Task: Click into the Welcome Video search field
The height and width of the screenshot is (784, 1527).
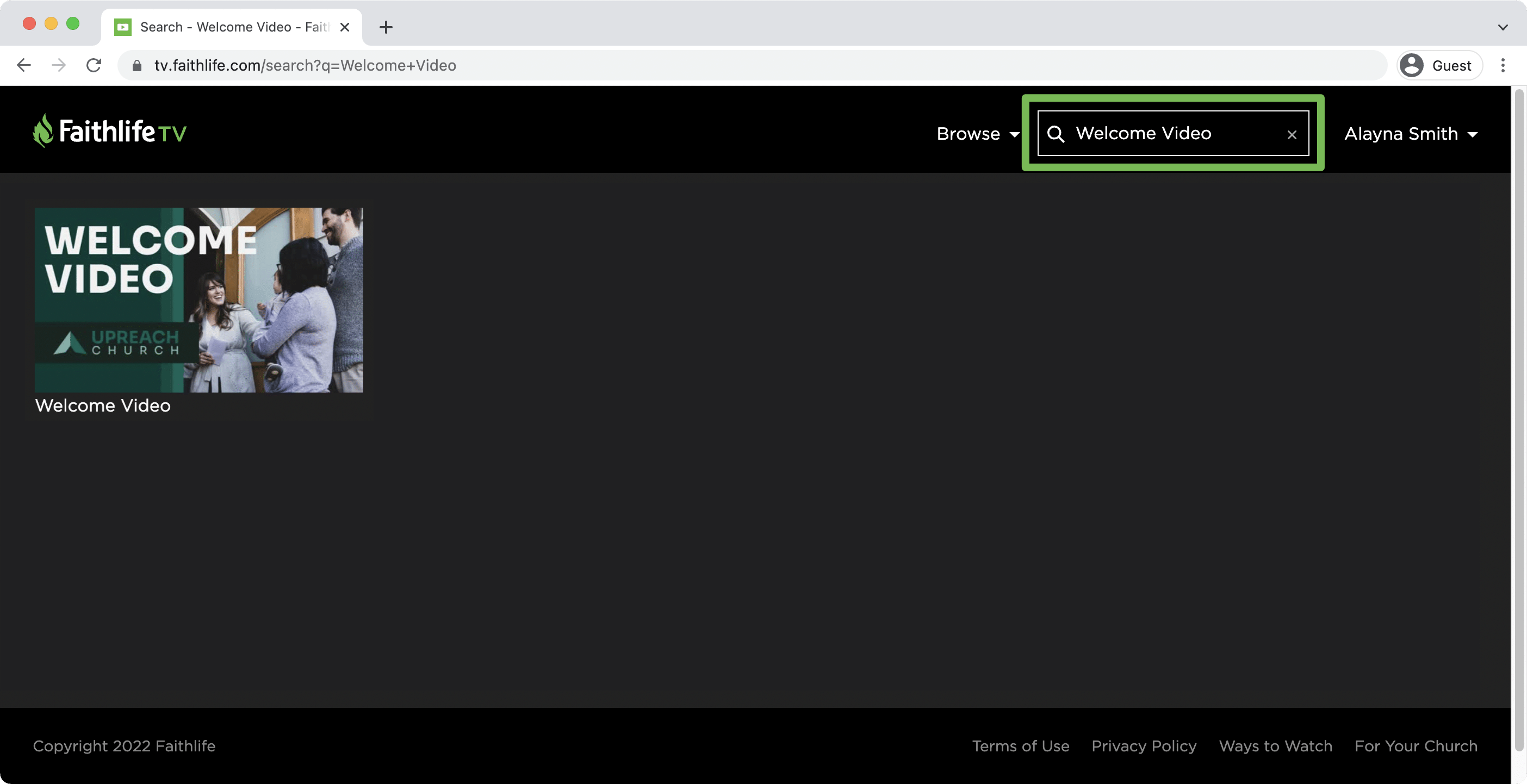Action: point(1172,133)
